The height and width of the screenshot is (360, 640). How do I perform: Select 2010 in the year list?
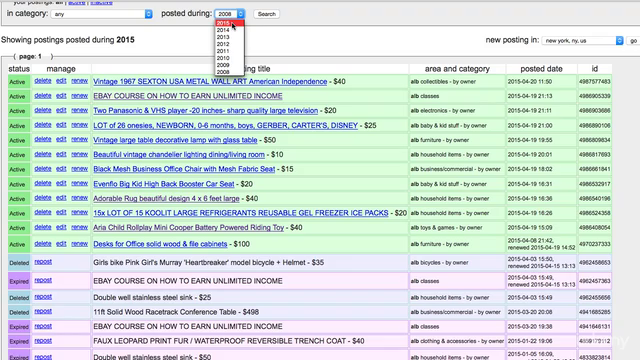point(230,58)
